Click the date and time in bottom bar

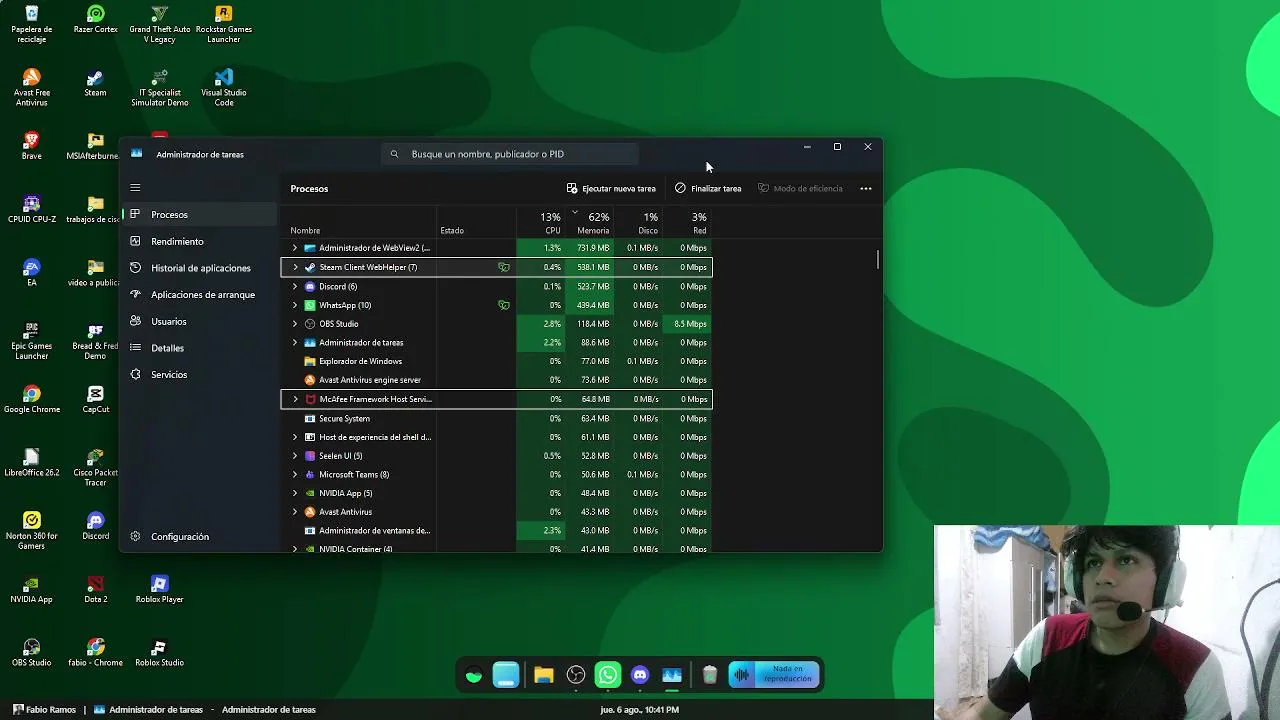point(639,709)
